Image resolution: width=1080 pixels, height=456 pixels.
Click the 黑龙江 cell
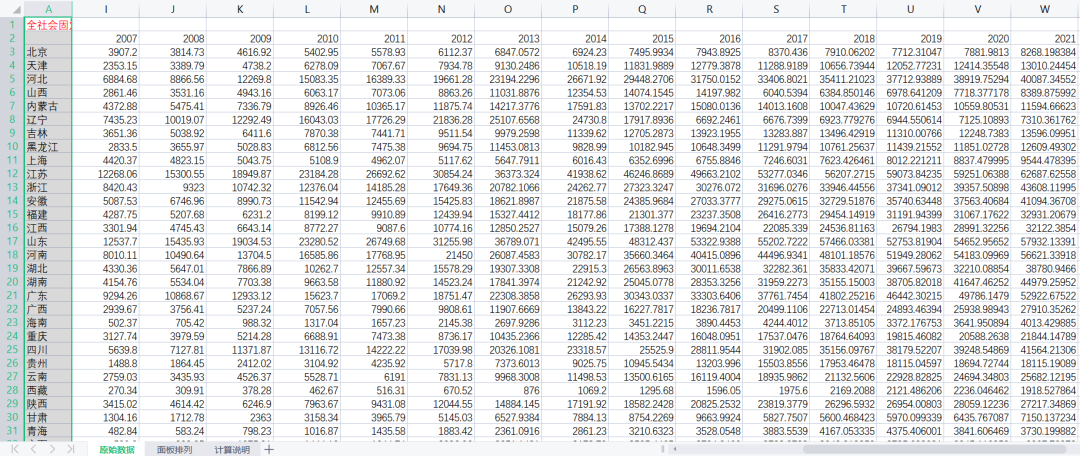pyautogui.click(x=48, y=146)
